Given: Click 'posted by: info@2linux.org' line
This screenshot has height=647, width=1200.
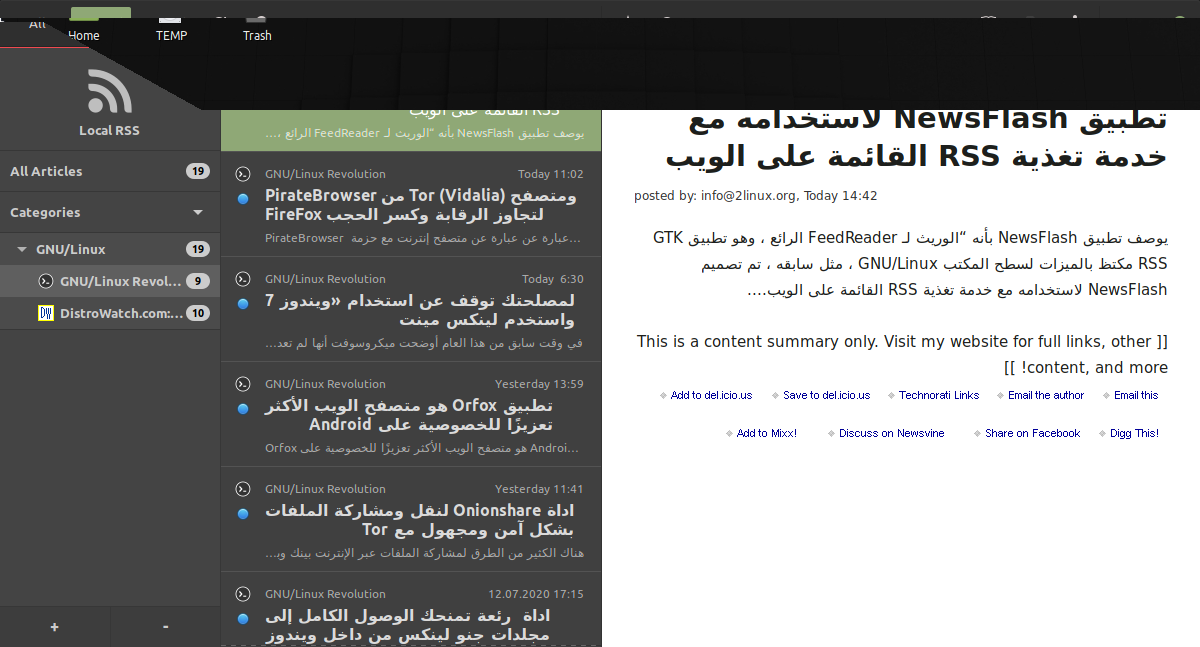Looking at the screenshot, I should click(x=756, y=196).
